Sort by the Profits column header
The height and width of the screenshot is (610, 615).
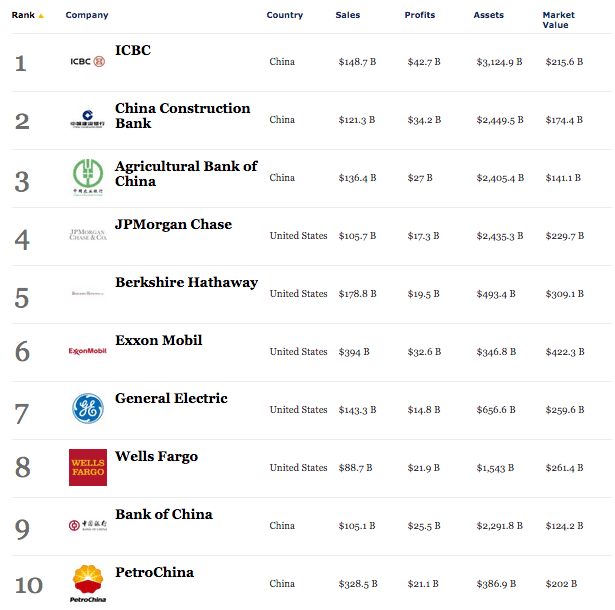pos(419,15)
